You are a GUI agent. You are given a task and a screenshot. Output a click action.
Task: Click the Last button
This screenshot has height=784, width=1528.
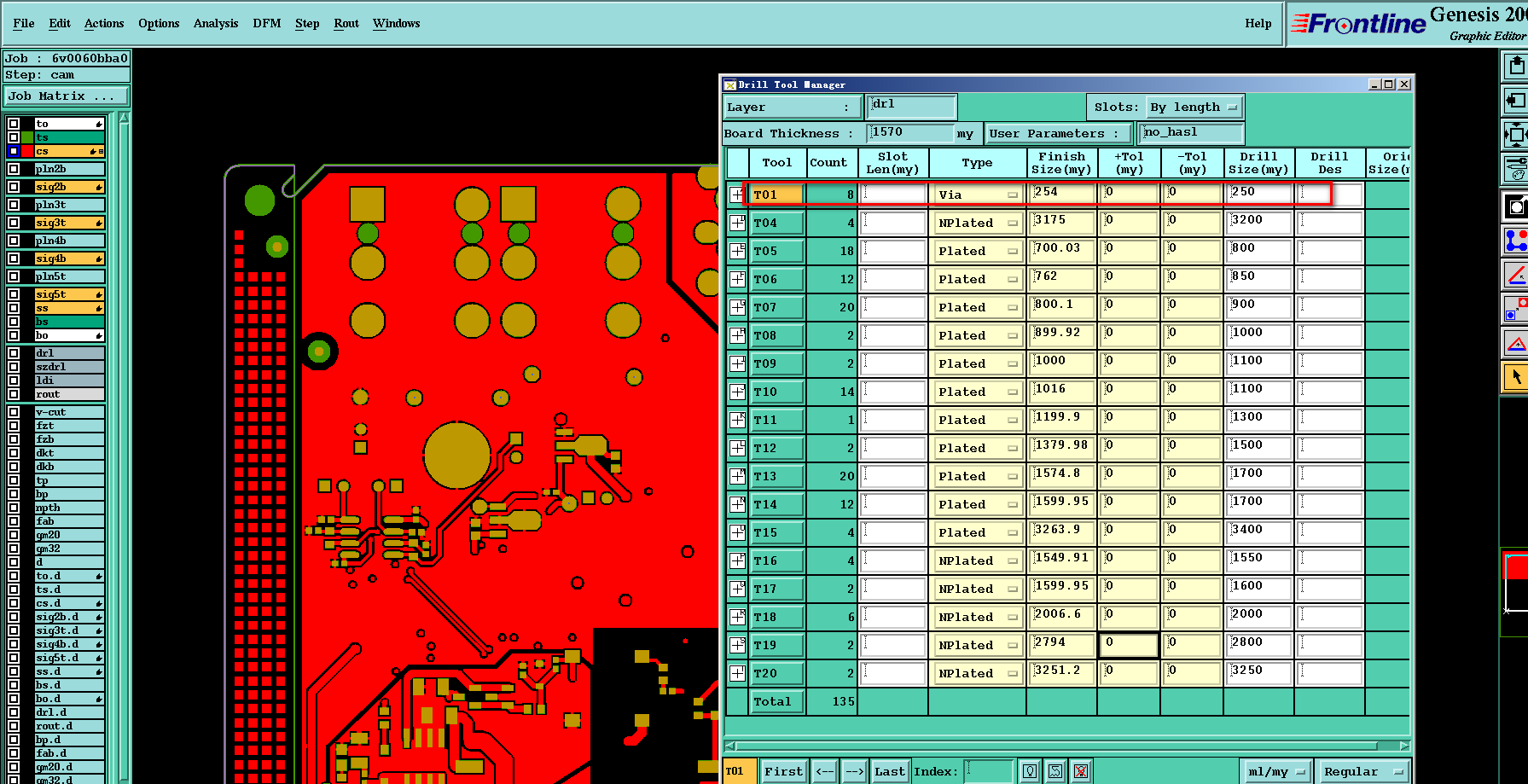[890, 771]
